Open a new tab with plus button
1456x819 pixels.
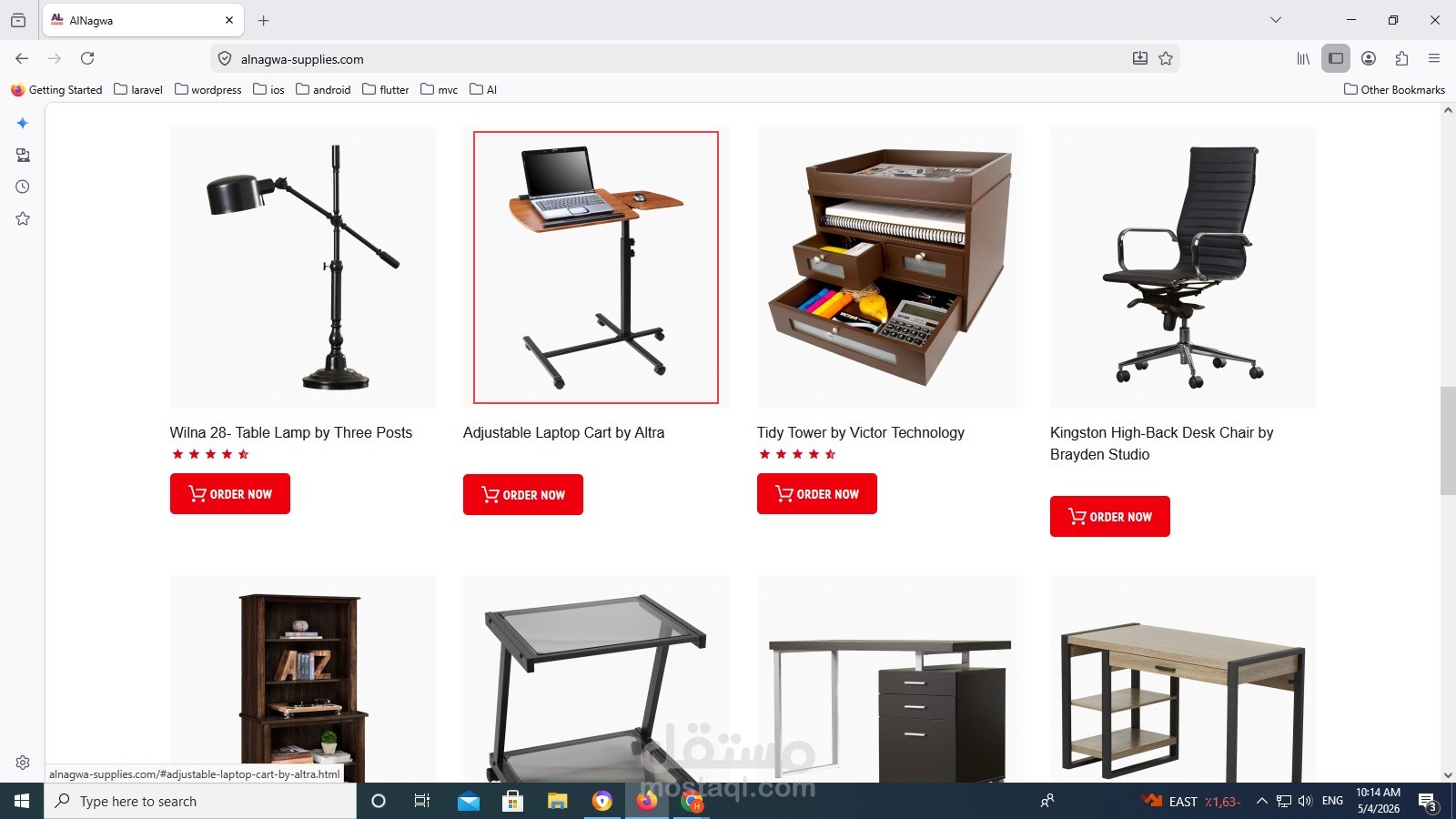[x=264, y=20]
